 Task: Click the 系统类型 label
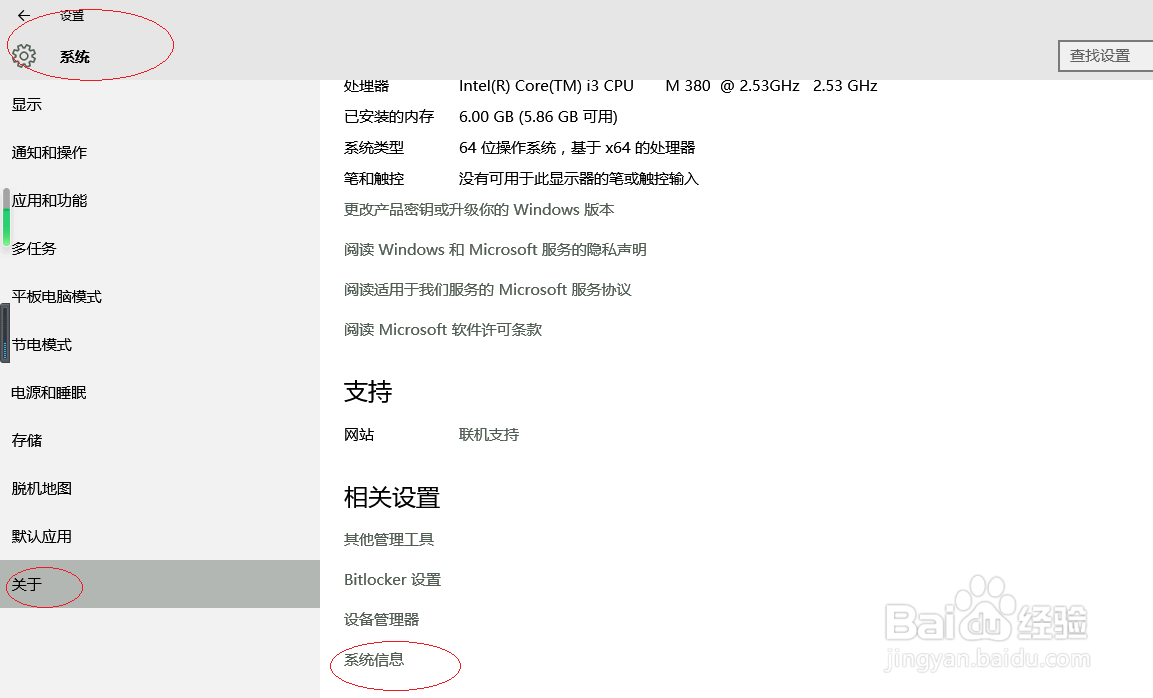pyautogui.click(x=374, y=148)
